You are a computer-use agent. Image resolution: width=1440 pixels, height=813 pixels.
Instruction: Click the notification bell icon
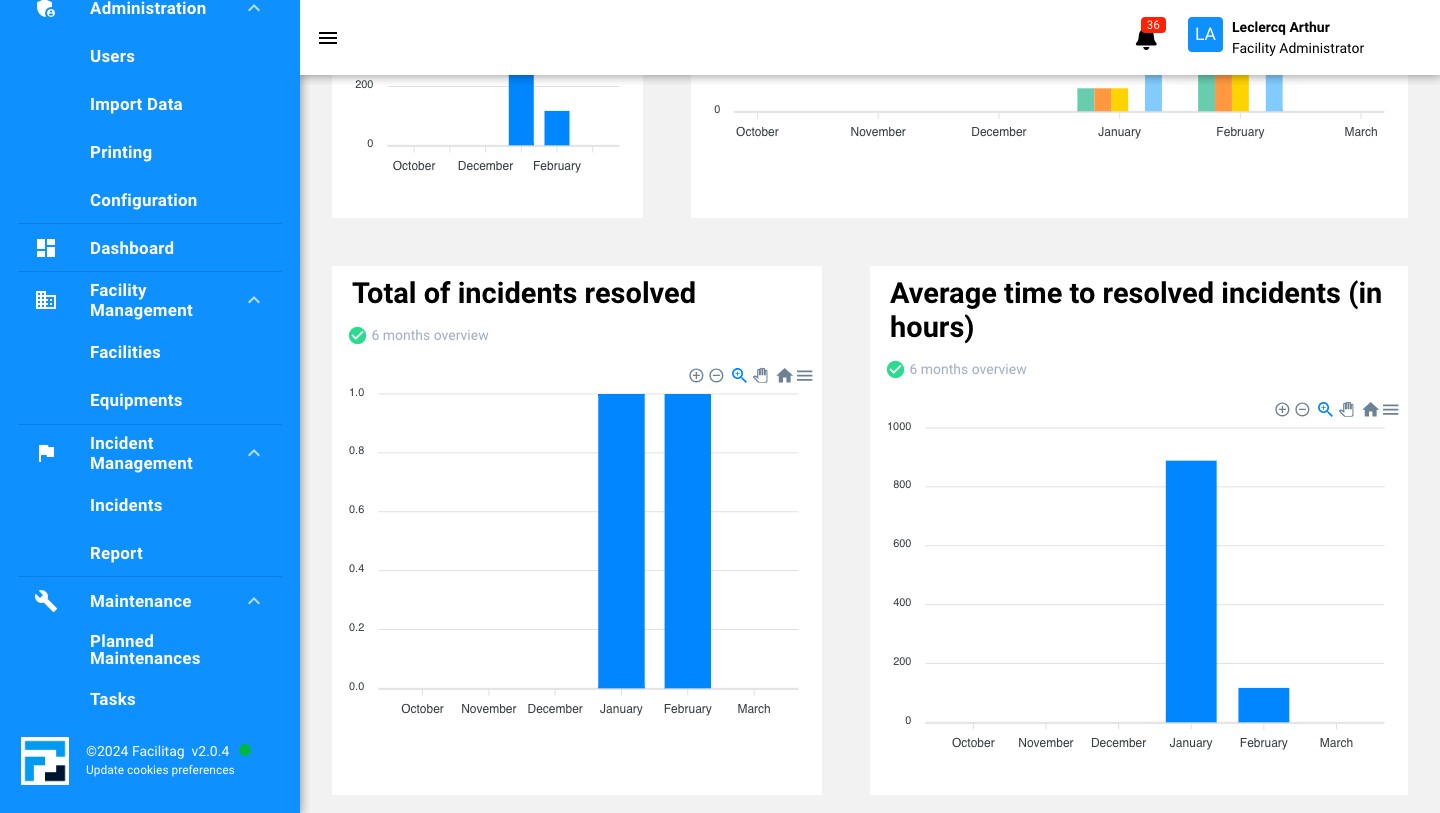point(1146,40)
